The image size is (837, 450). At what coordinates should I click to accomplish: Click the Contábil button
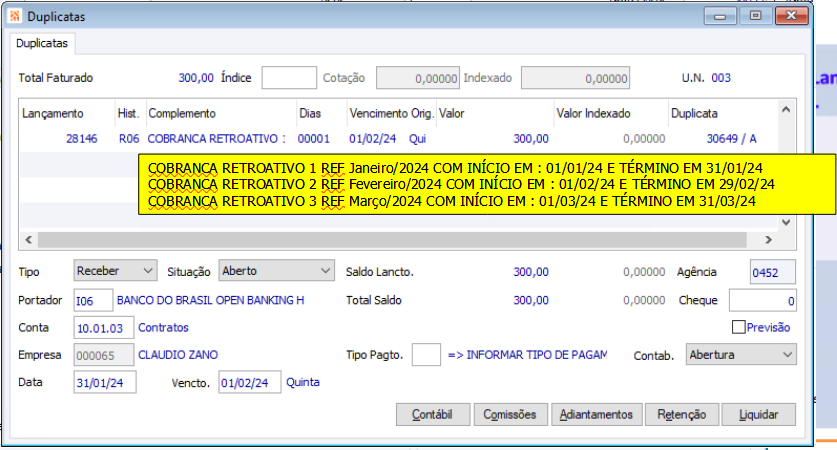coord(433,414)
